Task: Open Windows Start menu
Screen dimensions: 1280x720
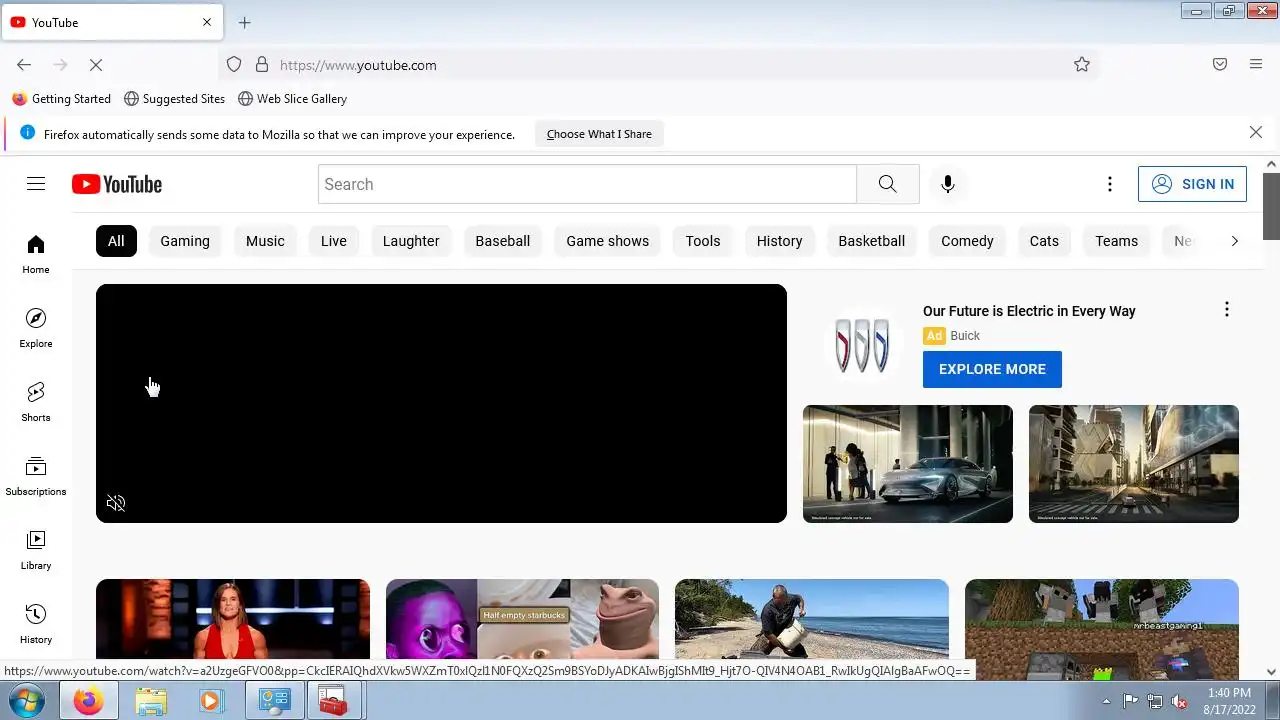Action: point(26,701)
